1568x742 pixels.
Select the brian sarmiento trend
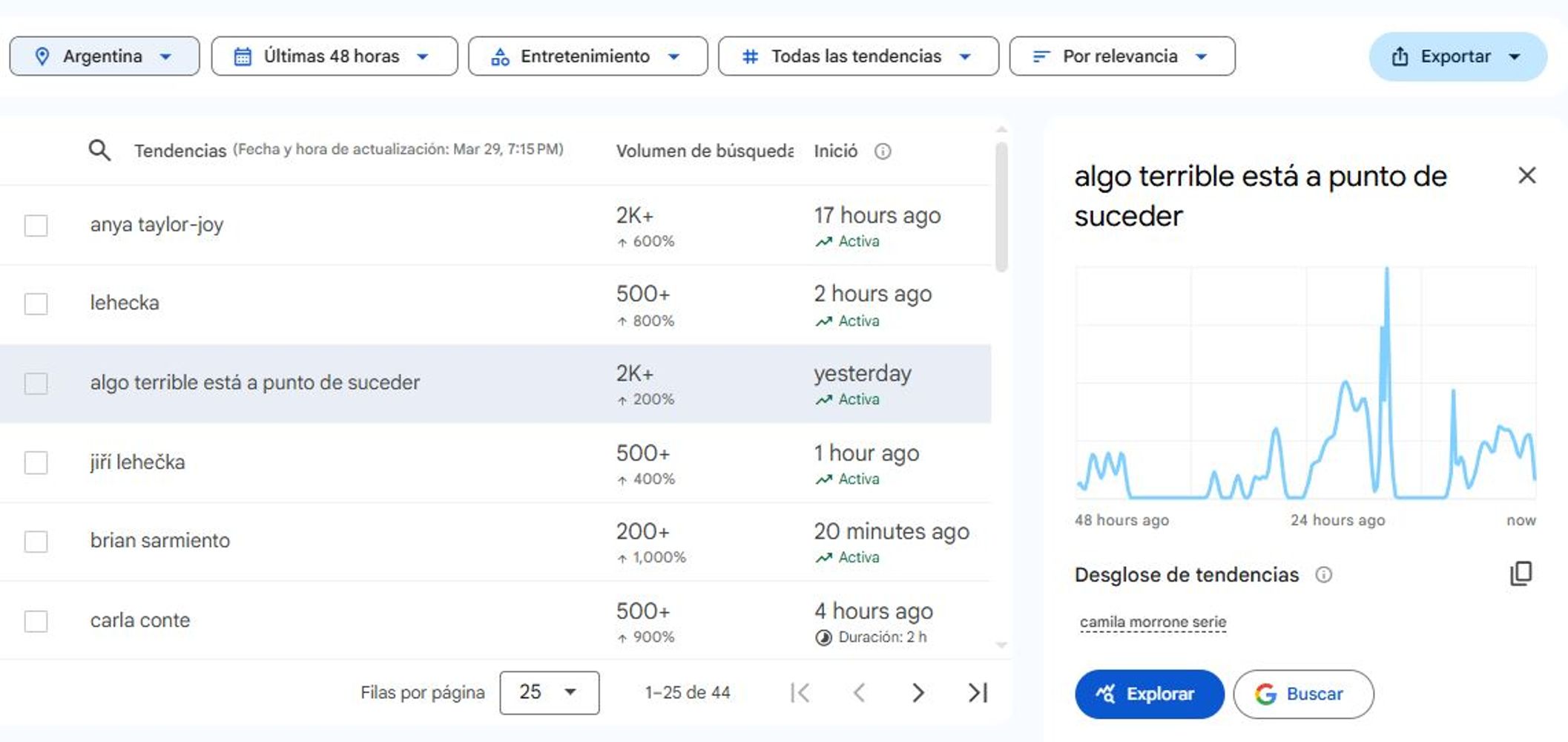159,540
